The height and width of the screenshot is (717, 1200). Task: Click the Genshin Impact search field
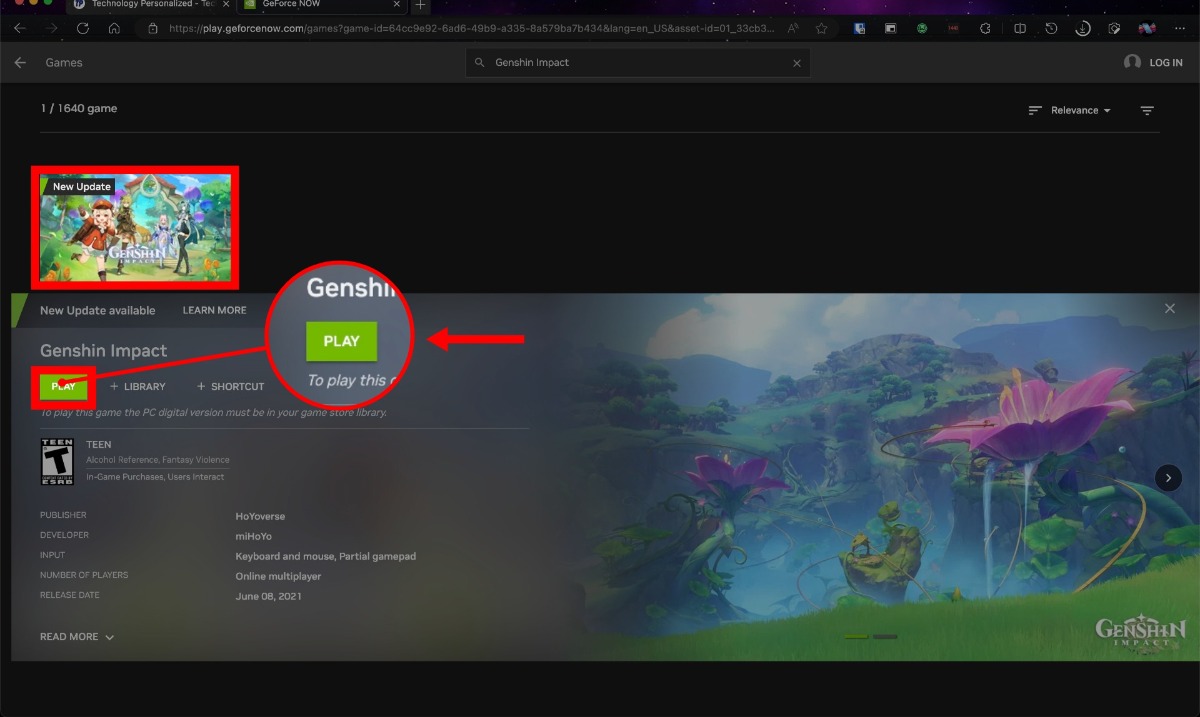[x=638, y=63]
